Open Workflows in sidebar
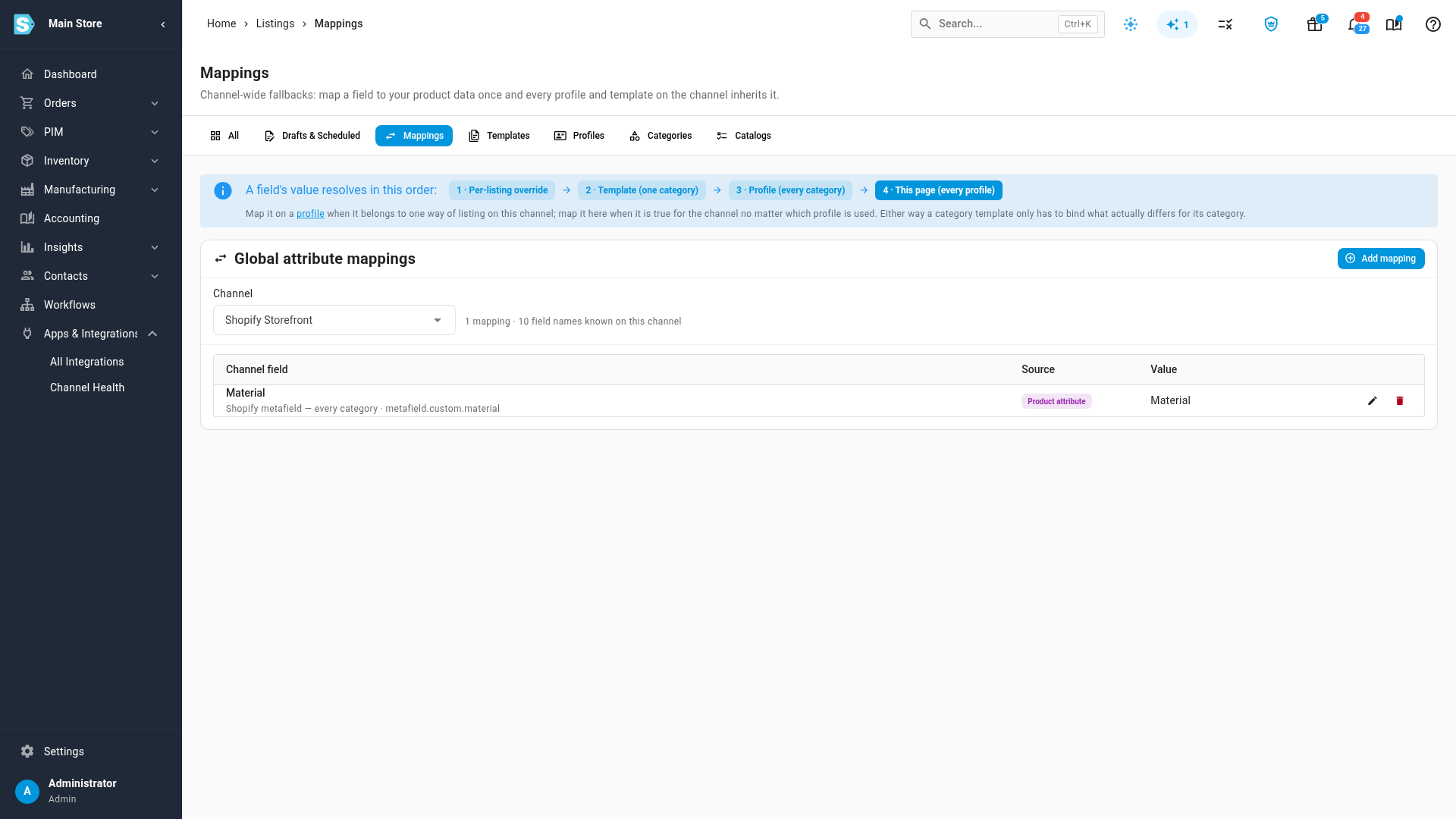1456x819 pixels. click(x=91, y=305)
